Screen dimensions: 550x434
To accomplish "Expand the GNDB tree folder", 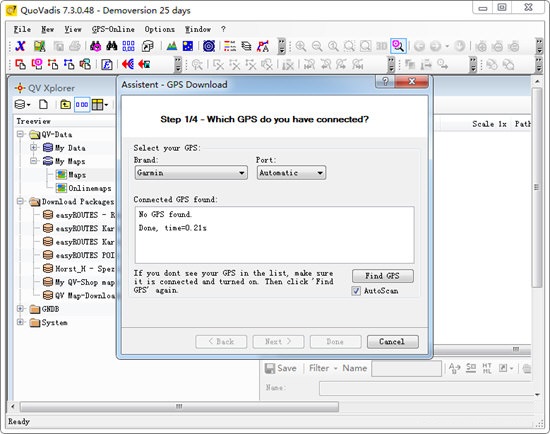I will coord(20,309).
